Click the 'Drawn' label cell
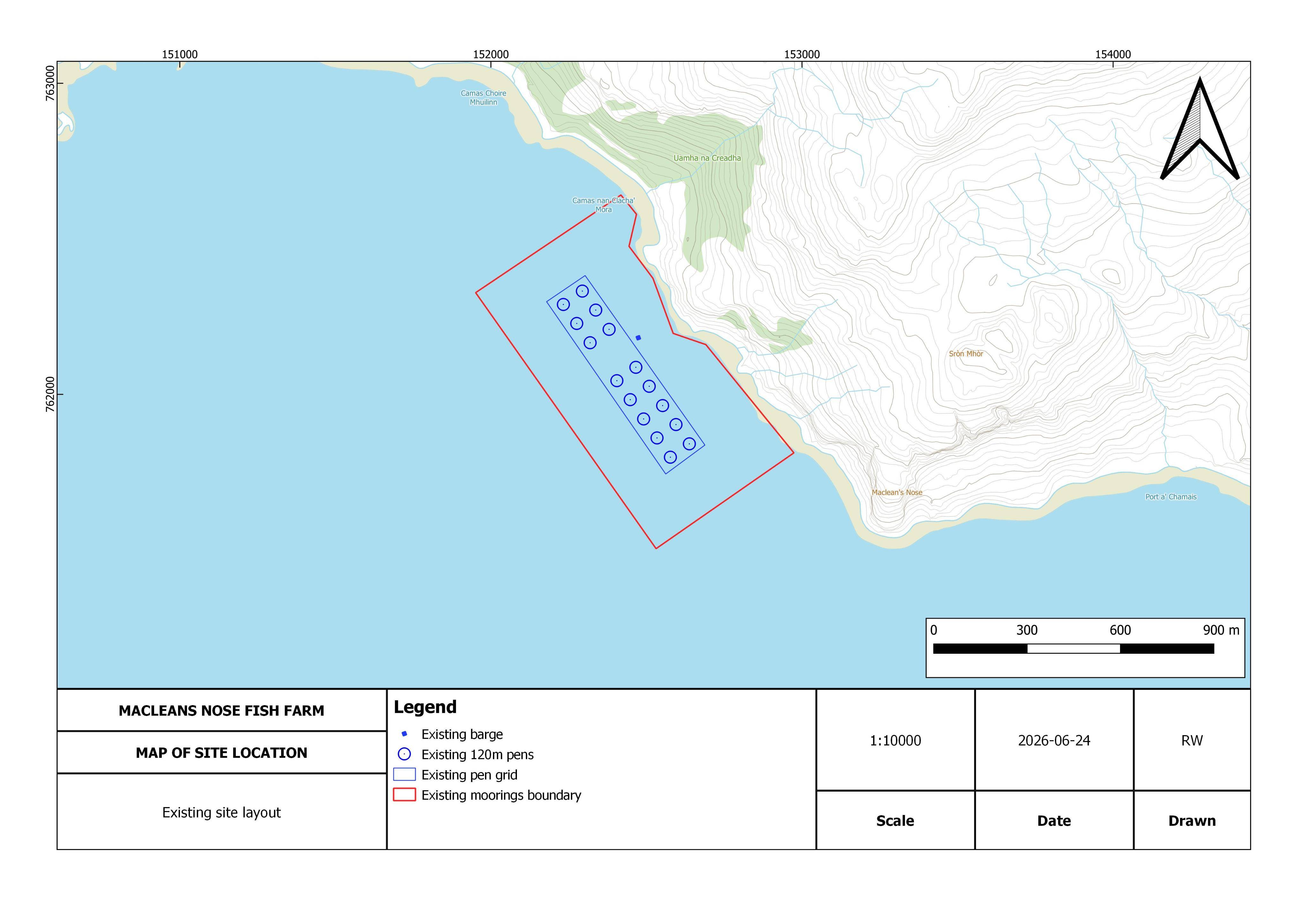The width and height of the screenshot is (1307, 924). tap(1192, 820)
